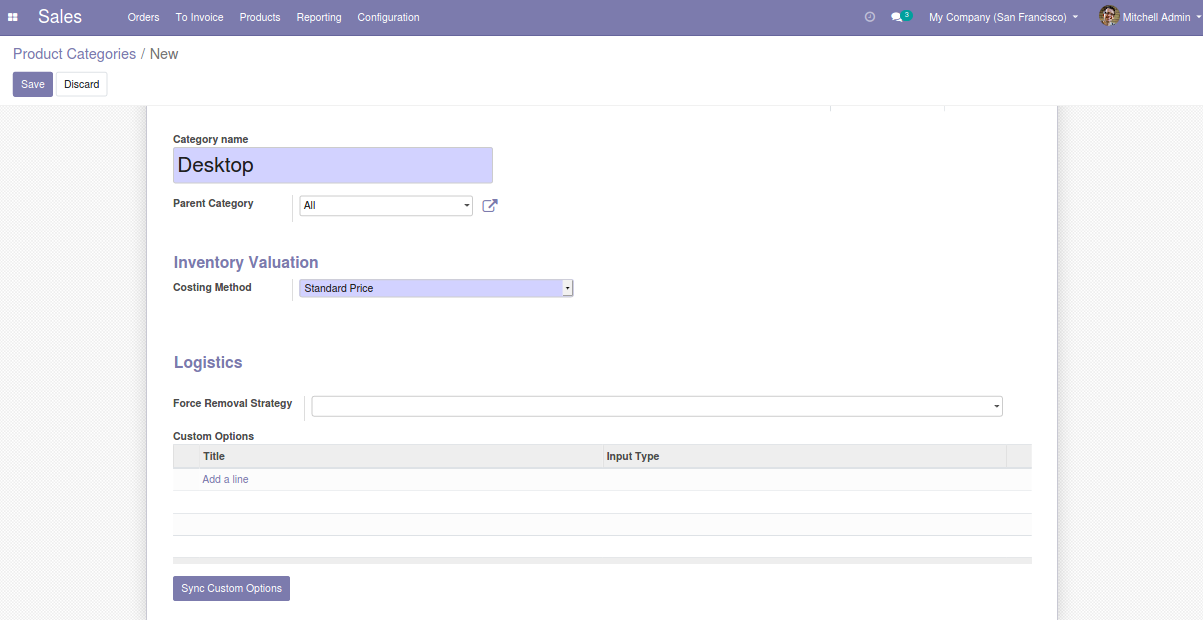Image resolution: width=1203 pixels, height=620 pixels.
Task: Click Sync Custom Options button
Action: (231, 588)
